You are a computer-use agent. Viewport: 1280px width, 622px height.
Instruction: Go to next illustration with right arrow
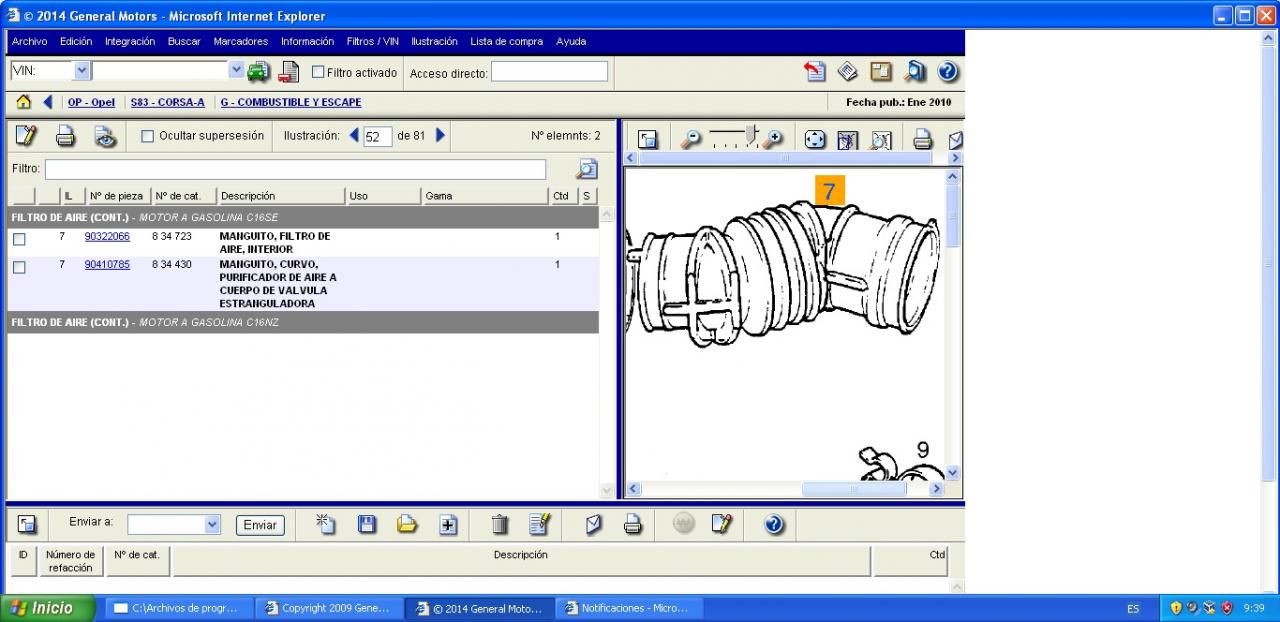(441, 135)
